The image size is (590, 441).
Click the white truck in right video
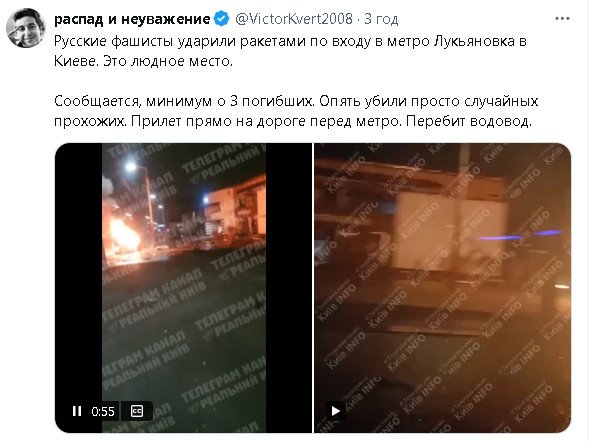click(x=452, y=233)
